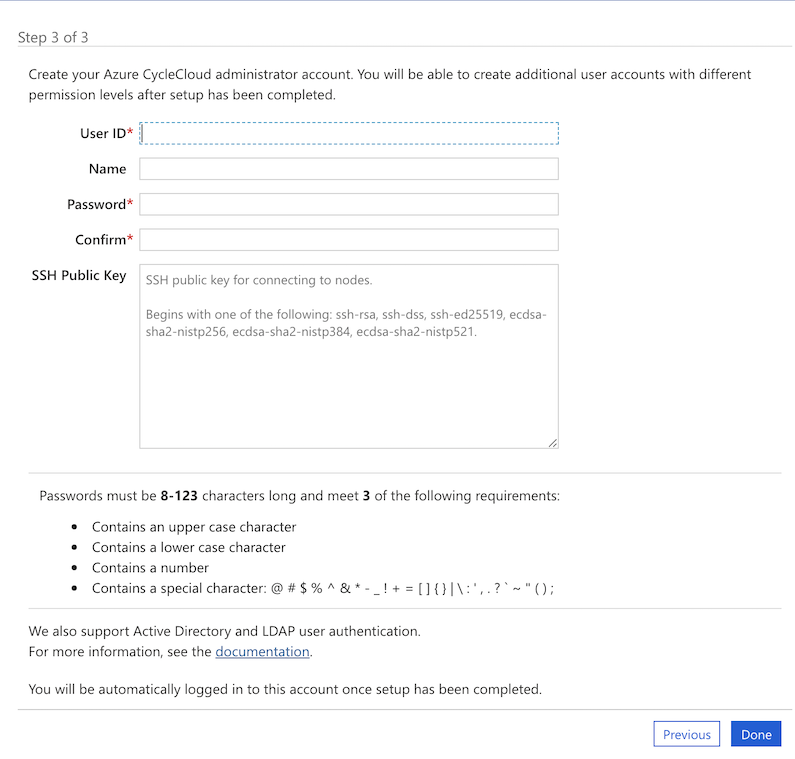Select the Password input box
The image size is (795, 759).
348,204
